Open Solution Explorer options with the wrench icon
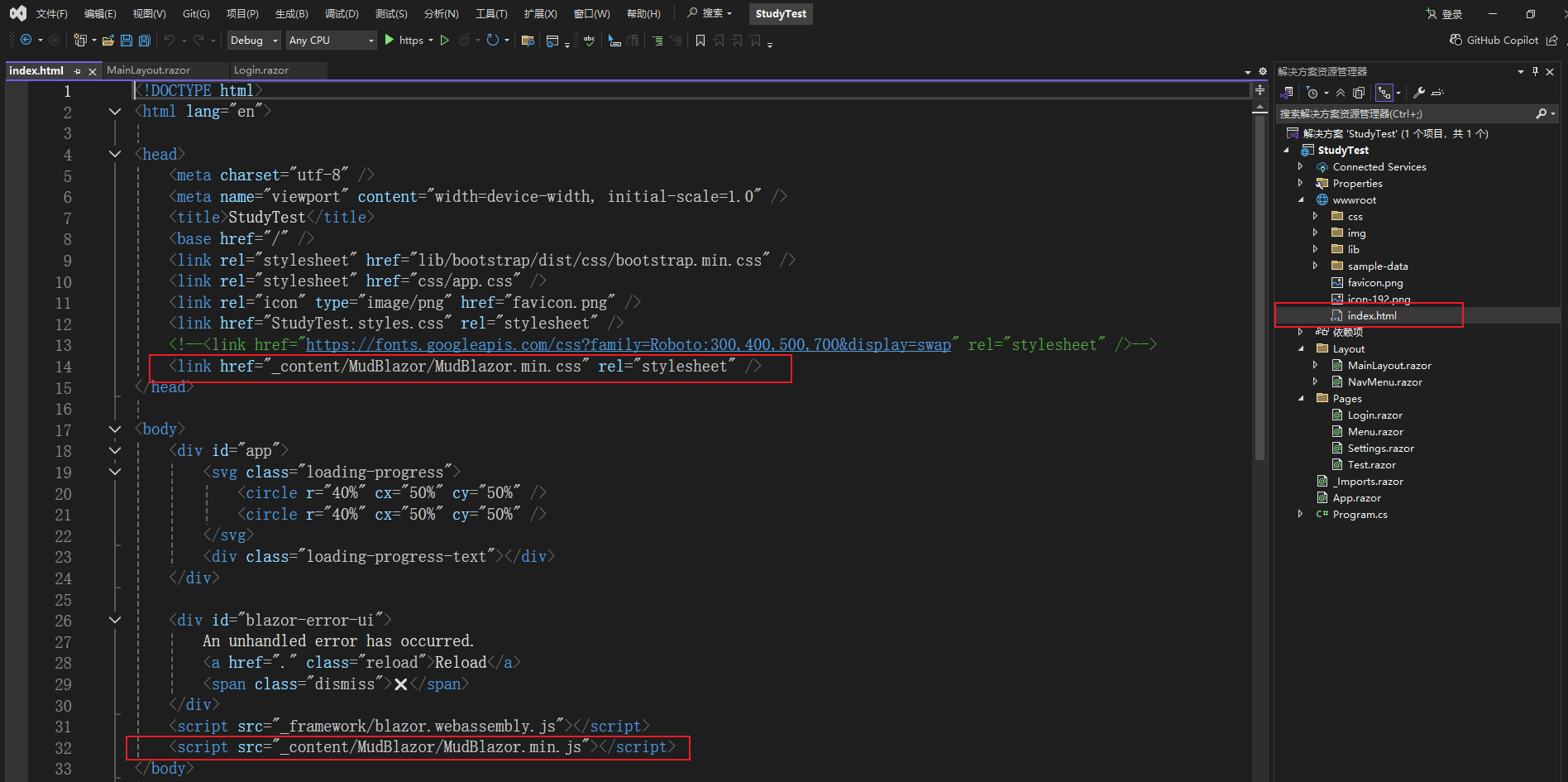The width and height of the screenshot is (1568, 782). click(1419, 93)
